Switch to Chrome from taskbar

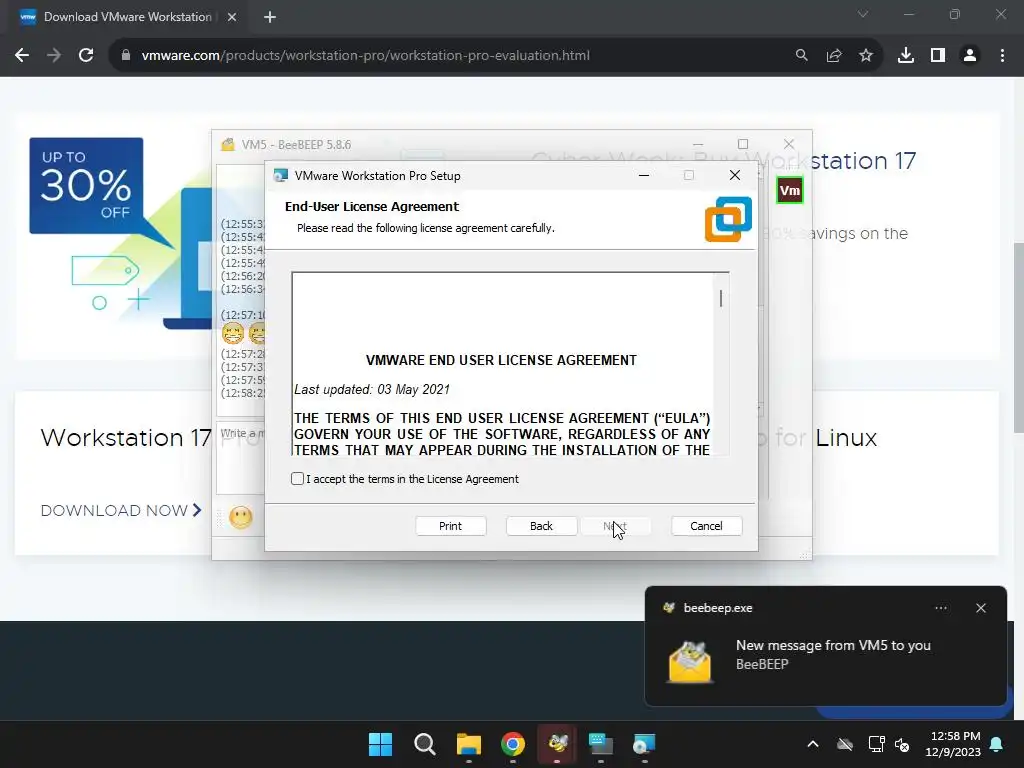[x=513, y=744]
